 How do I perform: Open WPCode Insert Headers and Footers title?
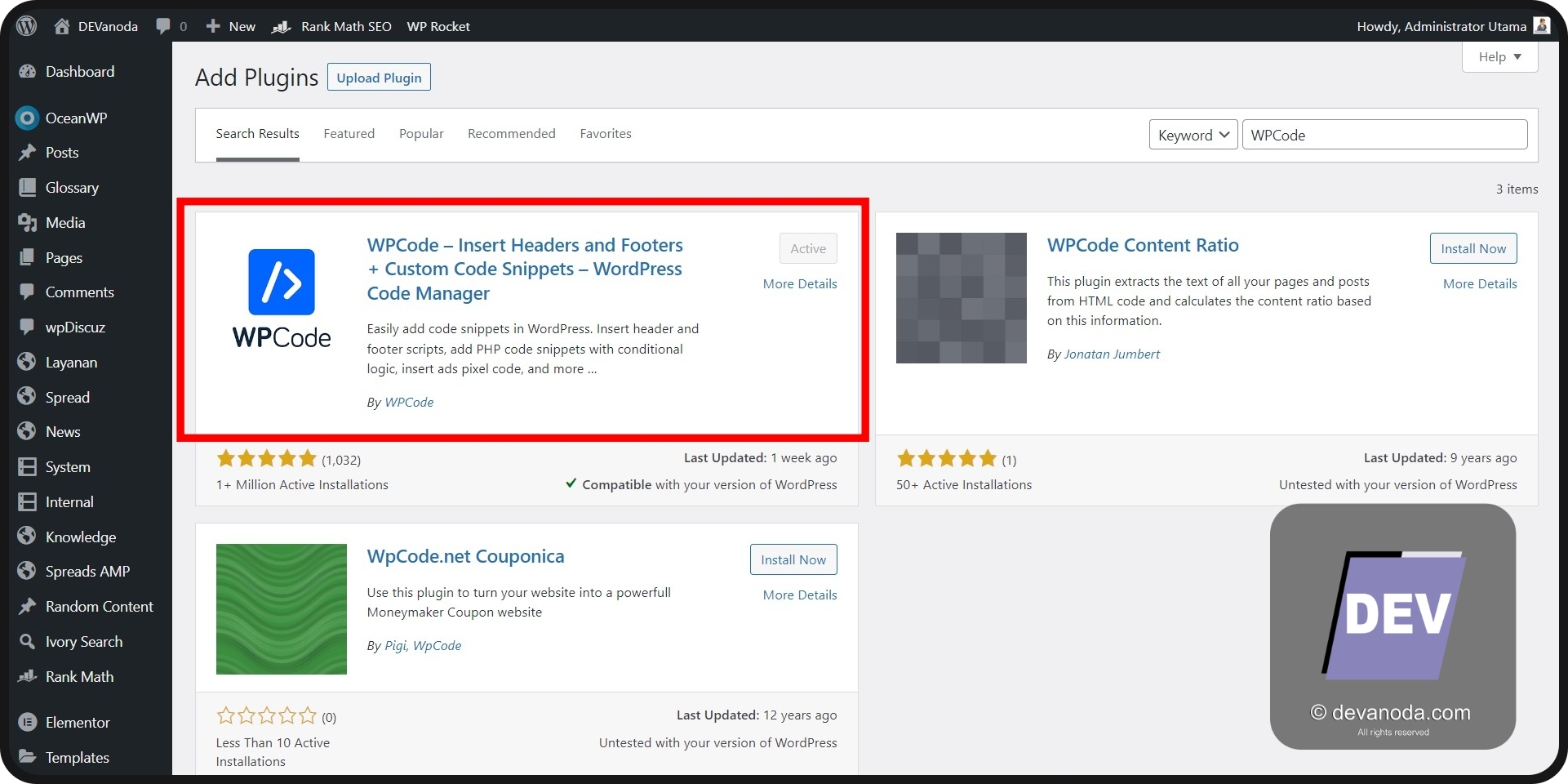[525, 269]
